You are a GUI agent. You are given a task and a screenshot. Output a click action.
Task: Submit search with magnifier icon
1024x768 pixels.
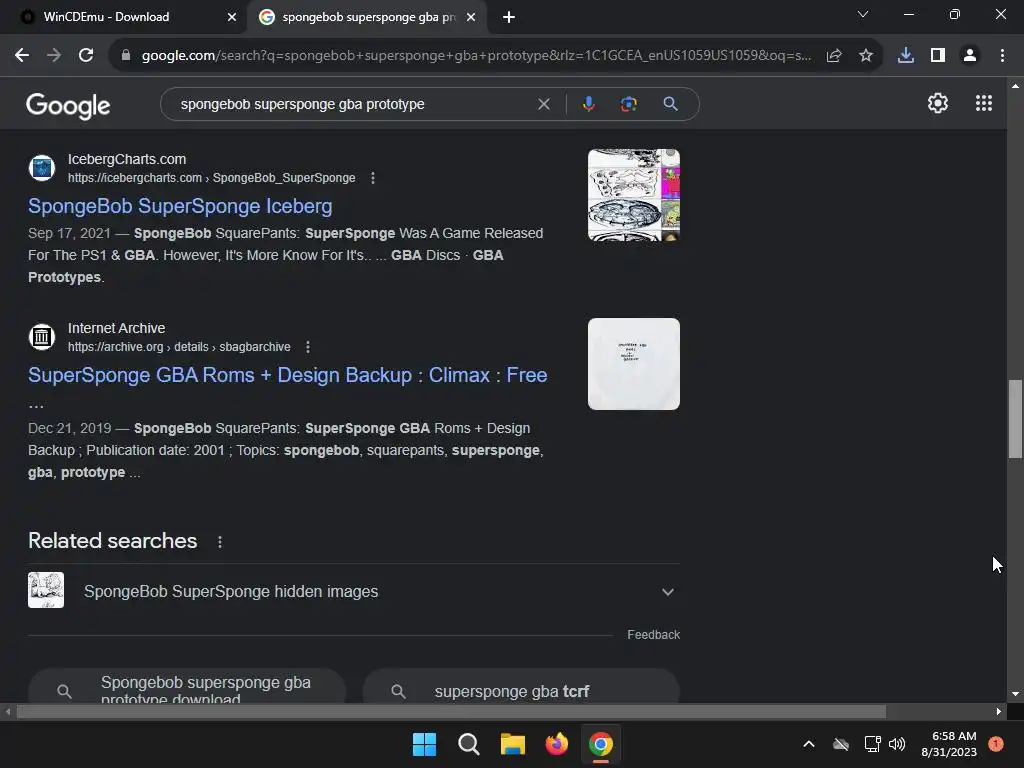coord(670,104)
